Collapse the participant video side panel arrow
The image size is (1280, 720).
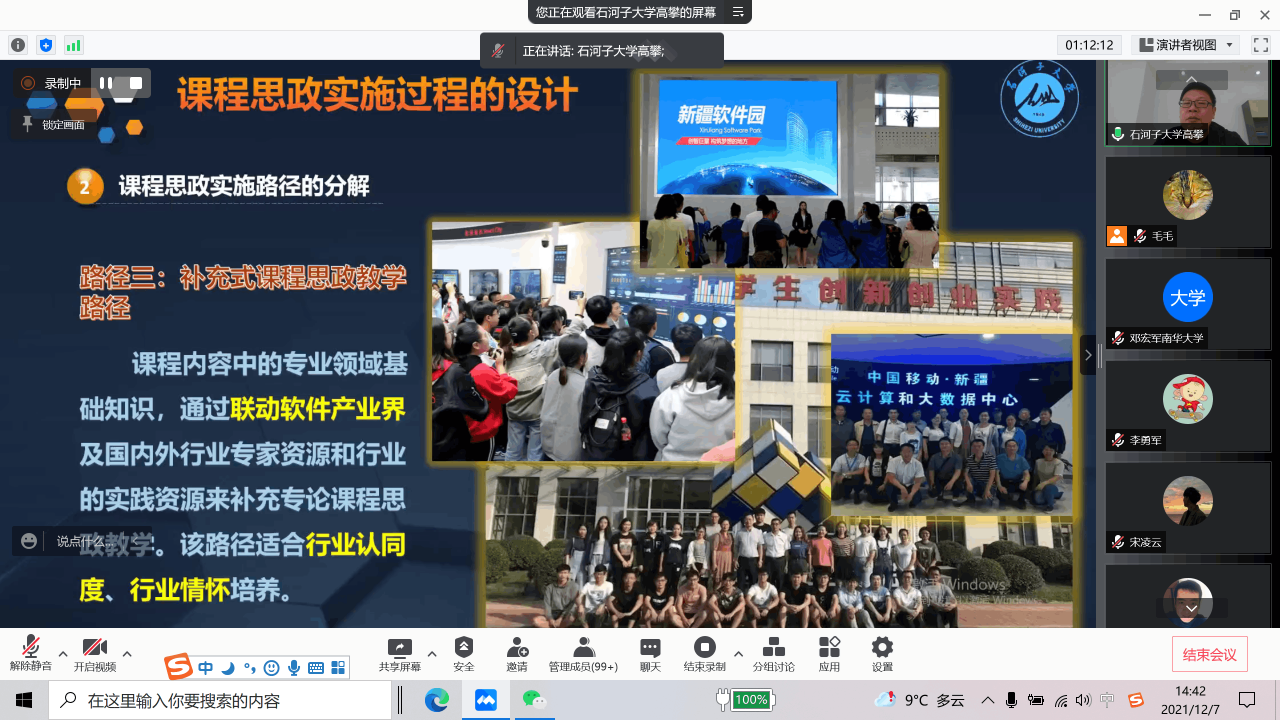point(1089,355)
